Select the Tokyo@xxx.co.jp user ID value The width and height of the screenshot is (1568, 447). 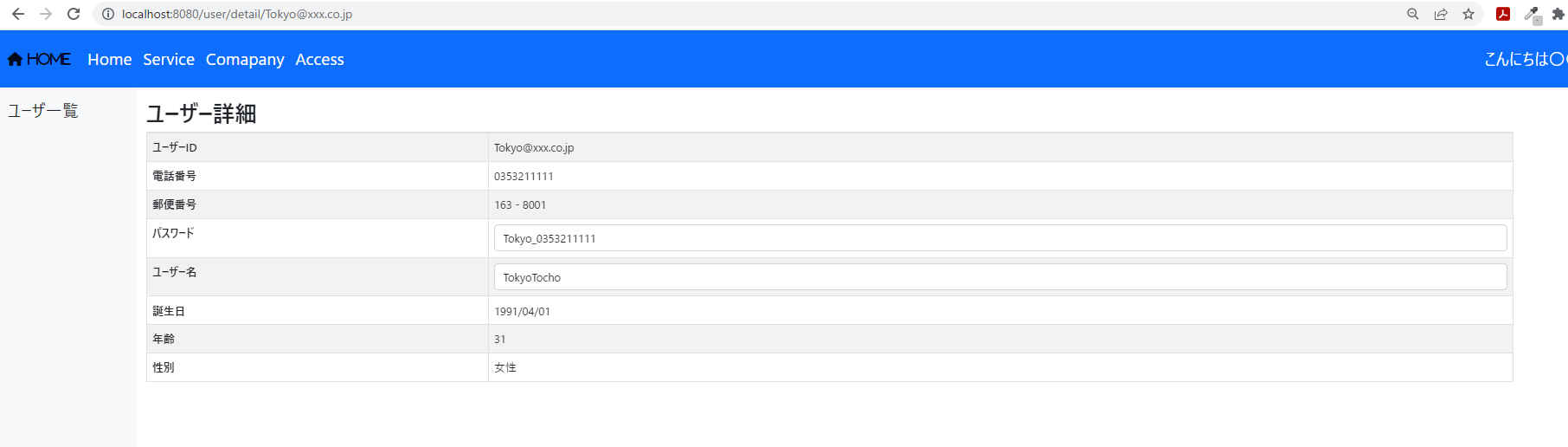[534, 148]
